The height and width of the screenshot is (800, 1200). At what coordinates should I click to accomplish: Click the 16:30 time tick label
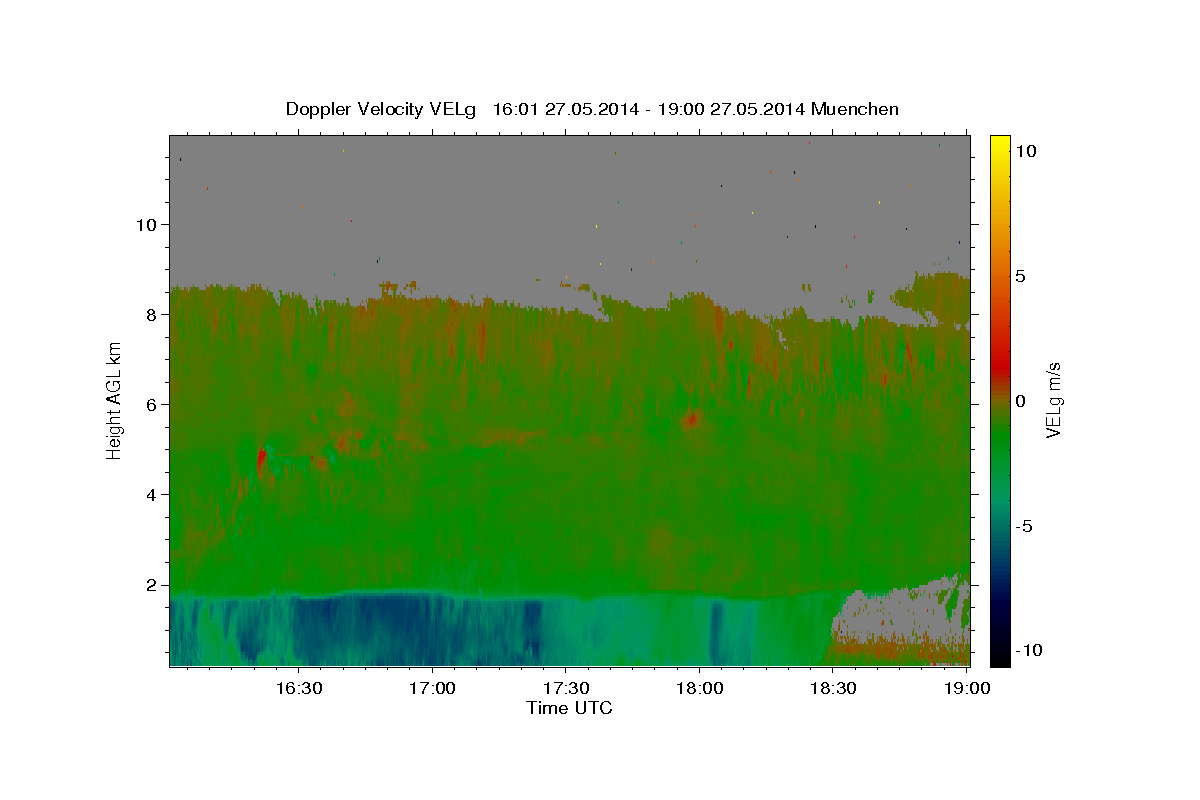point(298,688)
